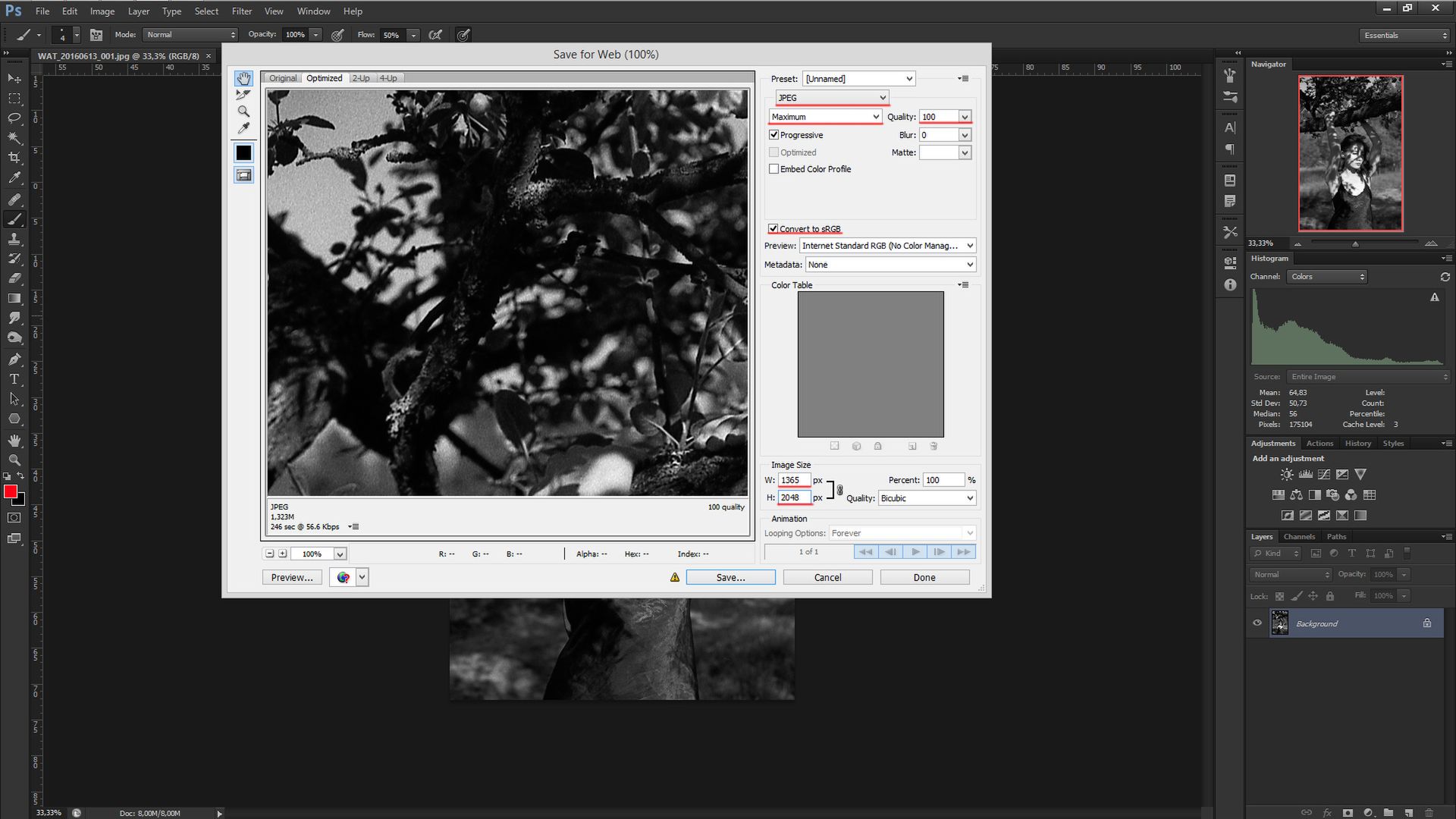Expand the Quality 100 value dropdown arrow

[965, 117]
